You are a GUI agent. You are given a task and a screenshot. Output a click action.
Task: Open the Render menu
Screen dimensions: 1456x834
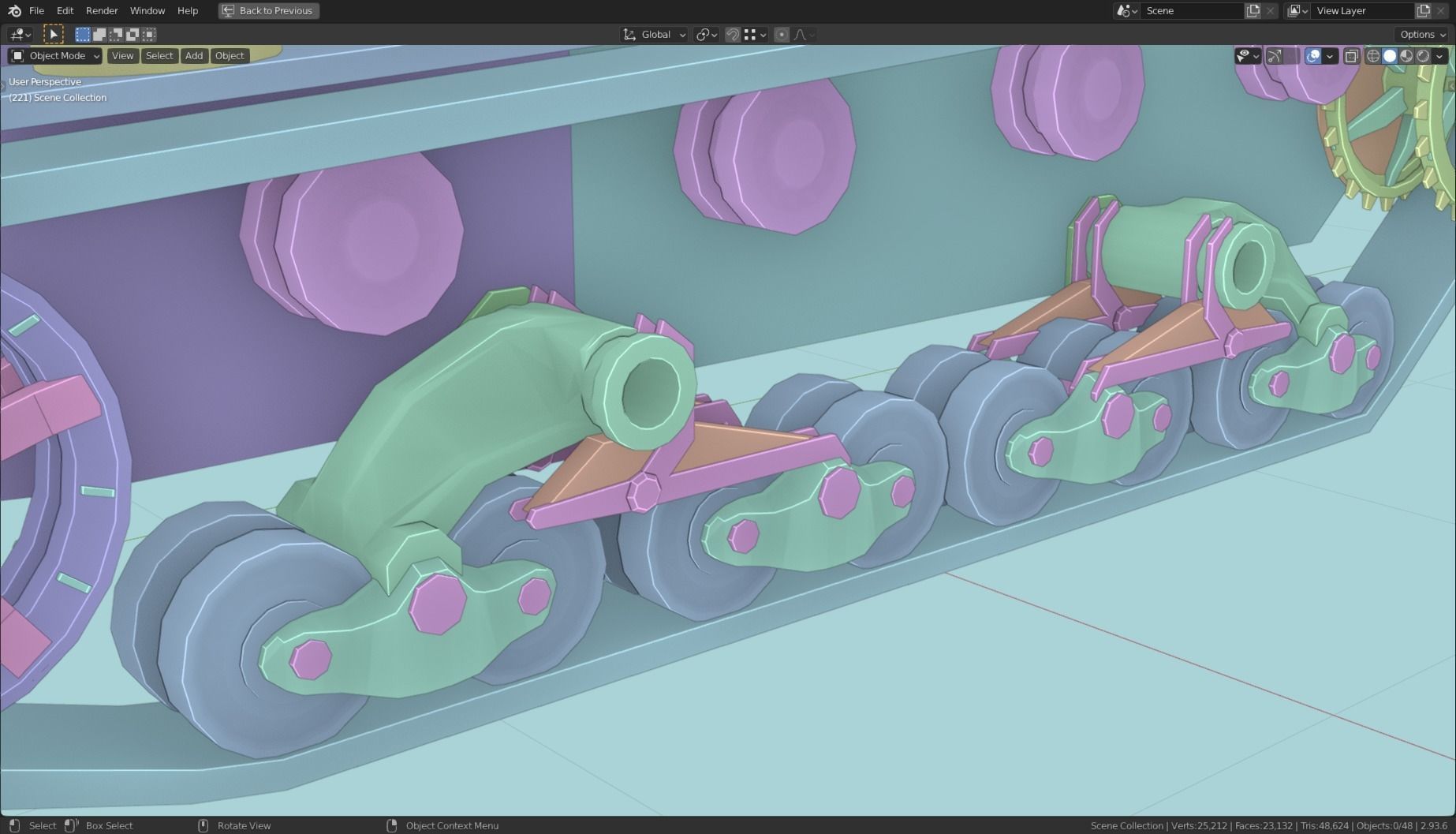(x=102, y=10)
